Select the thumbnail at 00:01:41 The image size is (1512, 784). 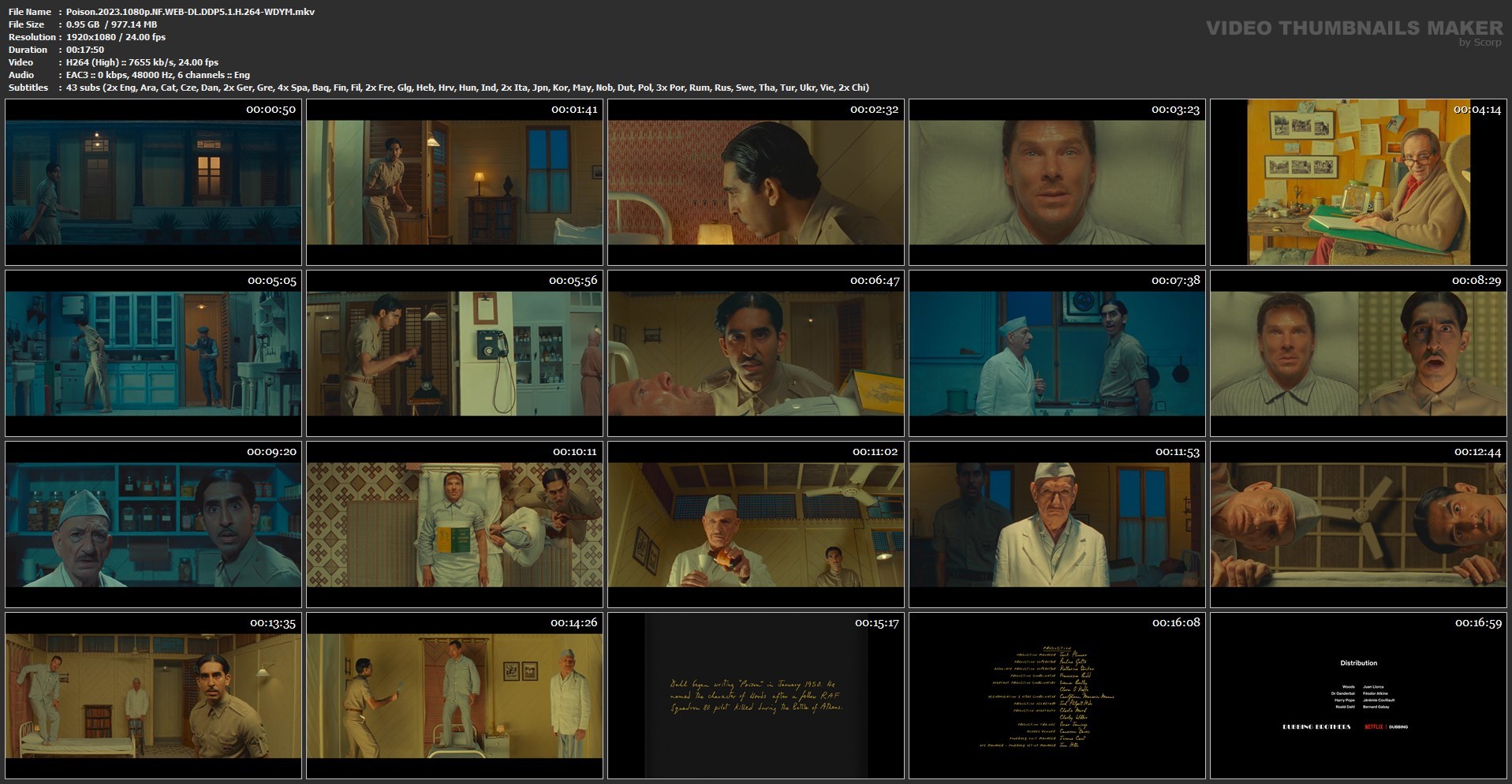454,182
